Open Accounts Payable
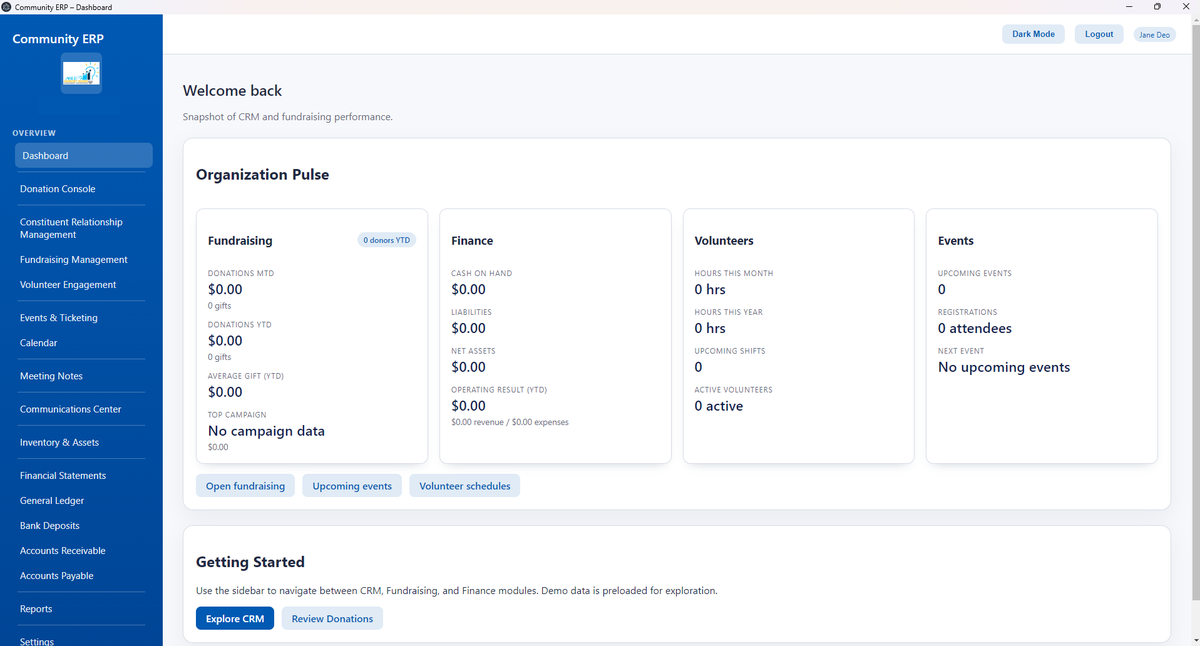This screenshot has height=646, width=1200. coord(57,576)
